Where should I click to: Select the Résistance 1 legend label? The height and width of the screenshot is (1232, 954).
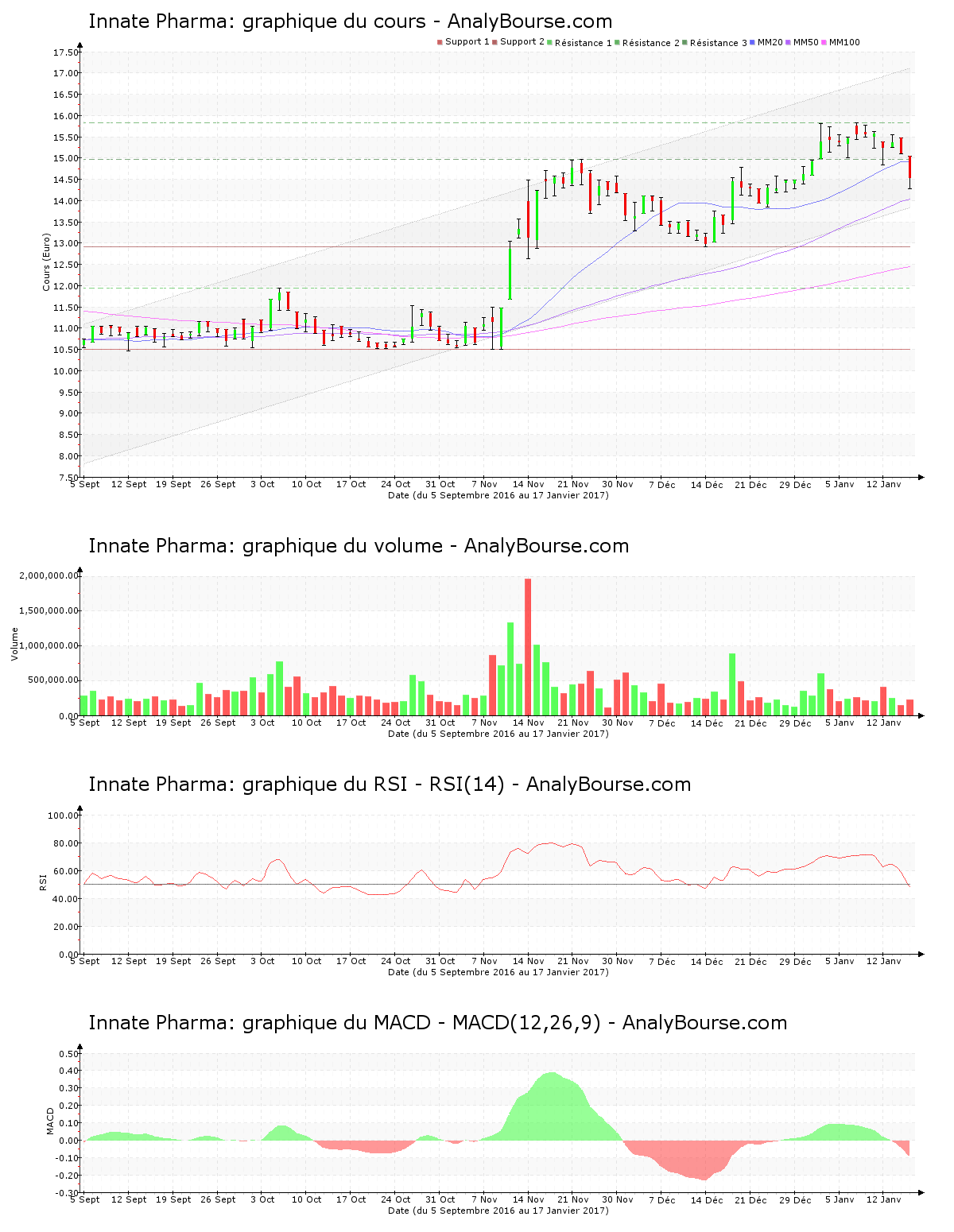[584, 42]
